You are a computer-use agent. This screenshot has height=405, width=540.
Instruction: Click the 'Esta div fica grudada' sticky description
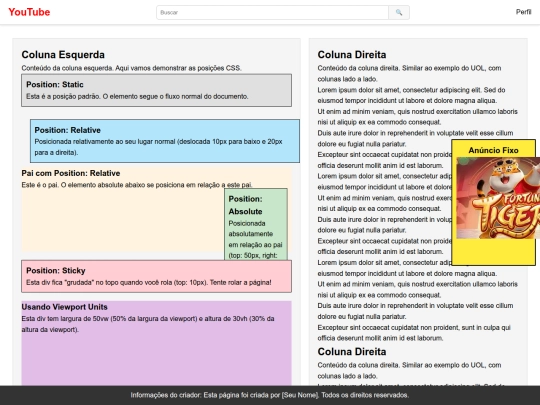pyautogui.click(x=149, y=282)
